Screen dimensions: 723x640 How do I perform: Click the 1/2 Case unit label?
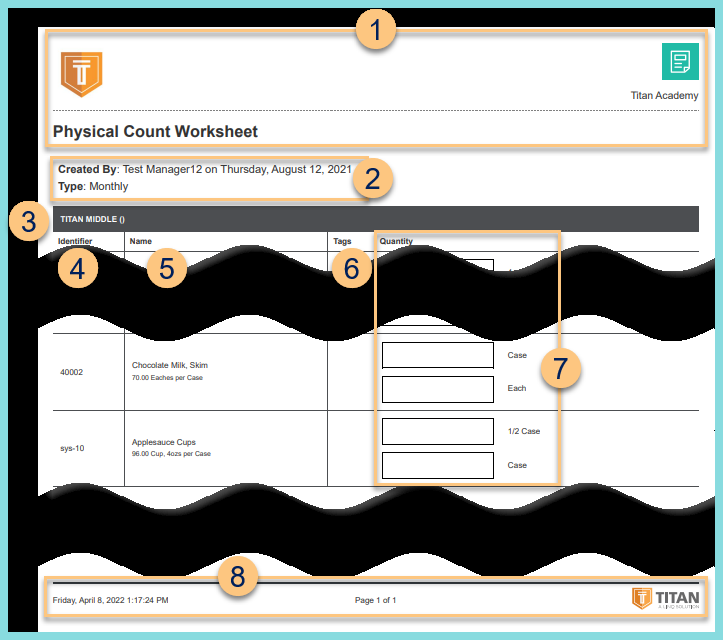tap(524, 431)
